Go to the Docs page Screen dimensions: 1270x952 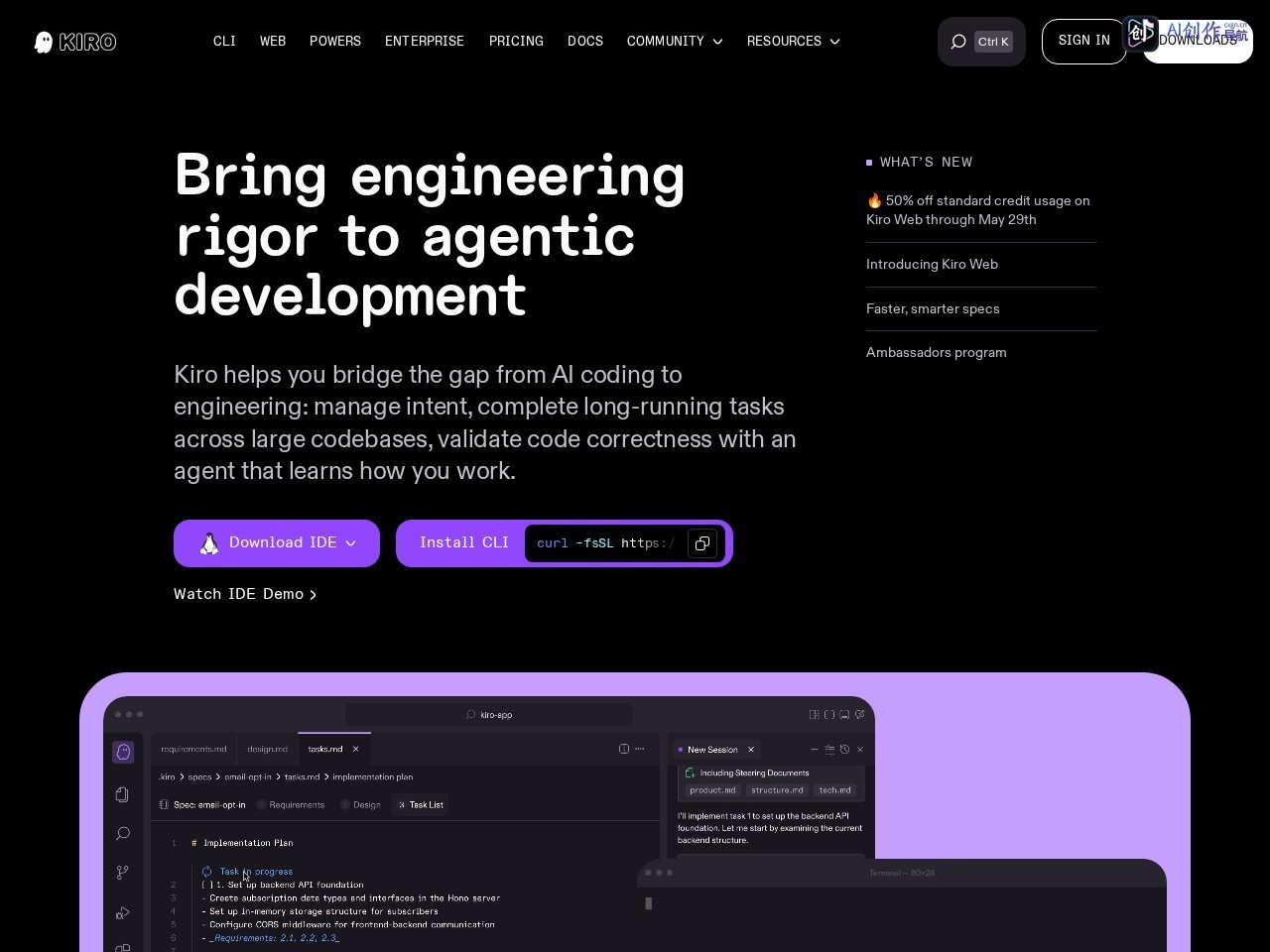(585, 42)
